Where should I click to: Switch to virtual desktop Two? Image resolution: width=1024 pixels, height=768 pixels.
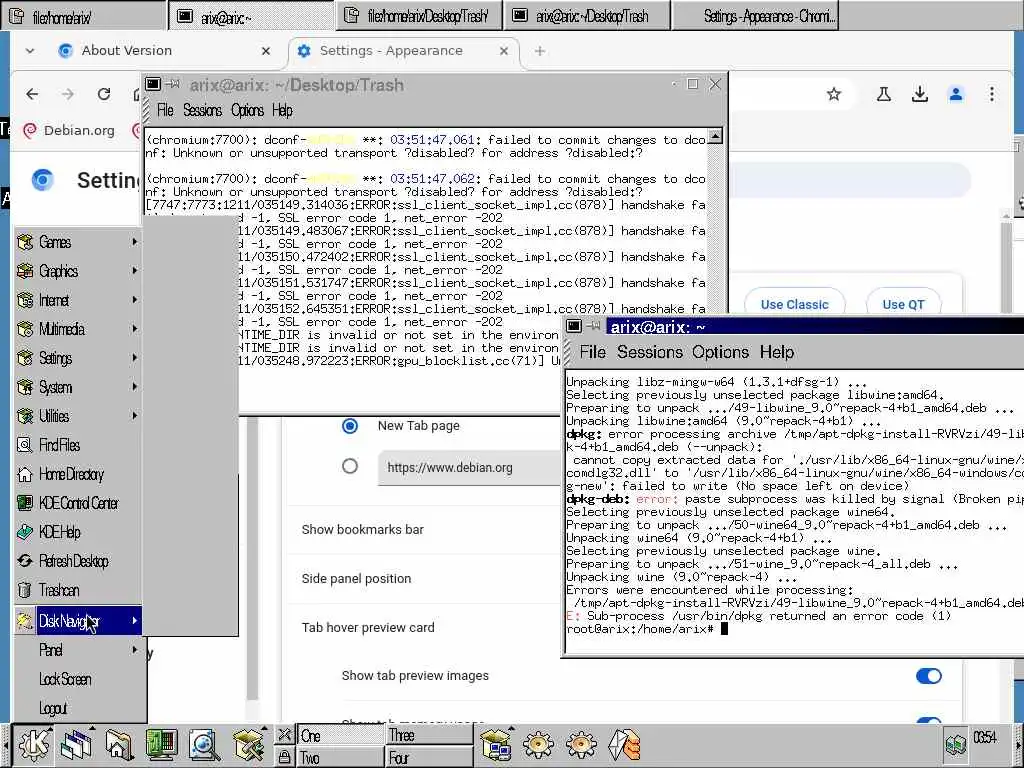coord(340,757)
